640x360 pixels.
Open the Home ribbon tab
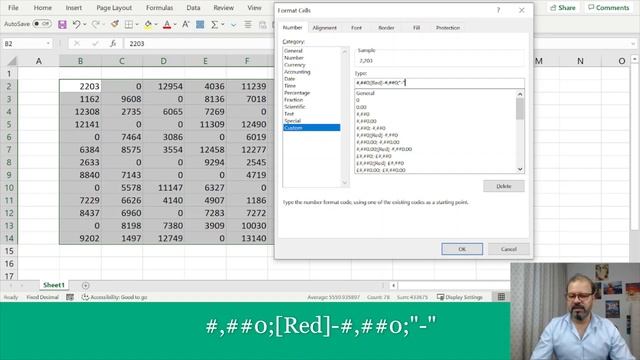click(42, 8)
